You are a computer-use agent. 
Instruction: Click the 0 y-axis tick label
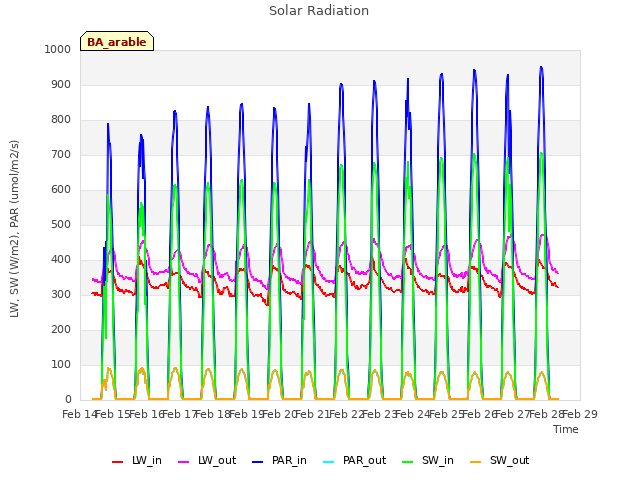point(68,400)
